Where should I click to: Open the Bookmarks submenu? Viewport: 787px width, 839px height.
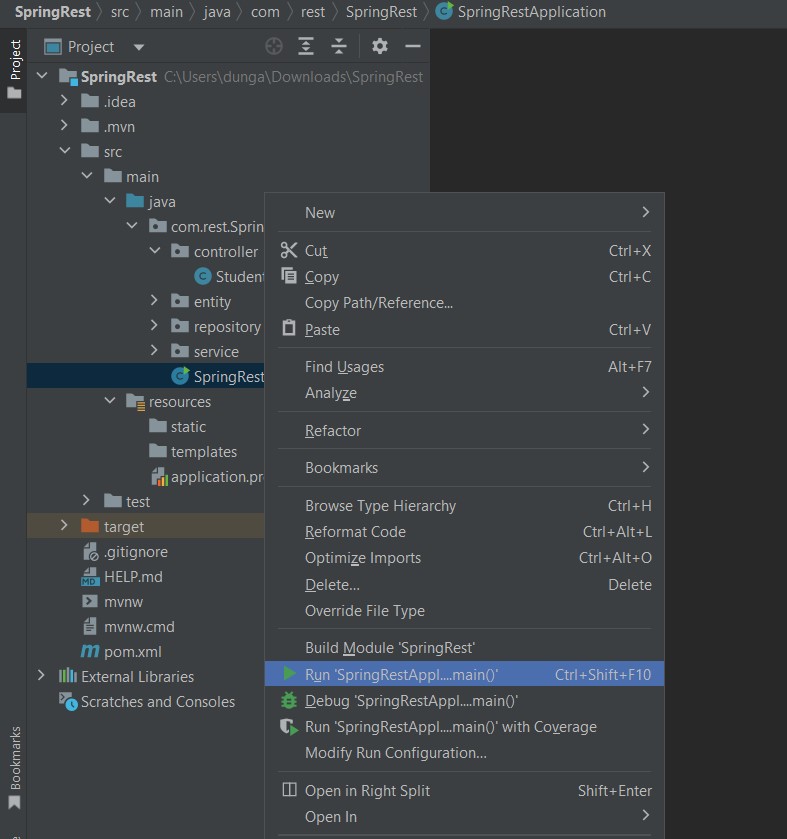tap(464, 468)
